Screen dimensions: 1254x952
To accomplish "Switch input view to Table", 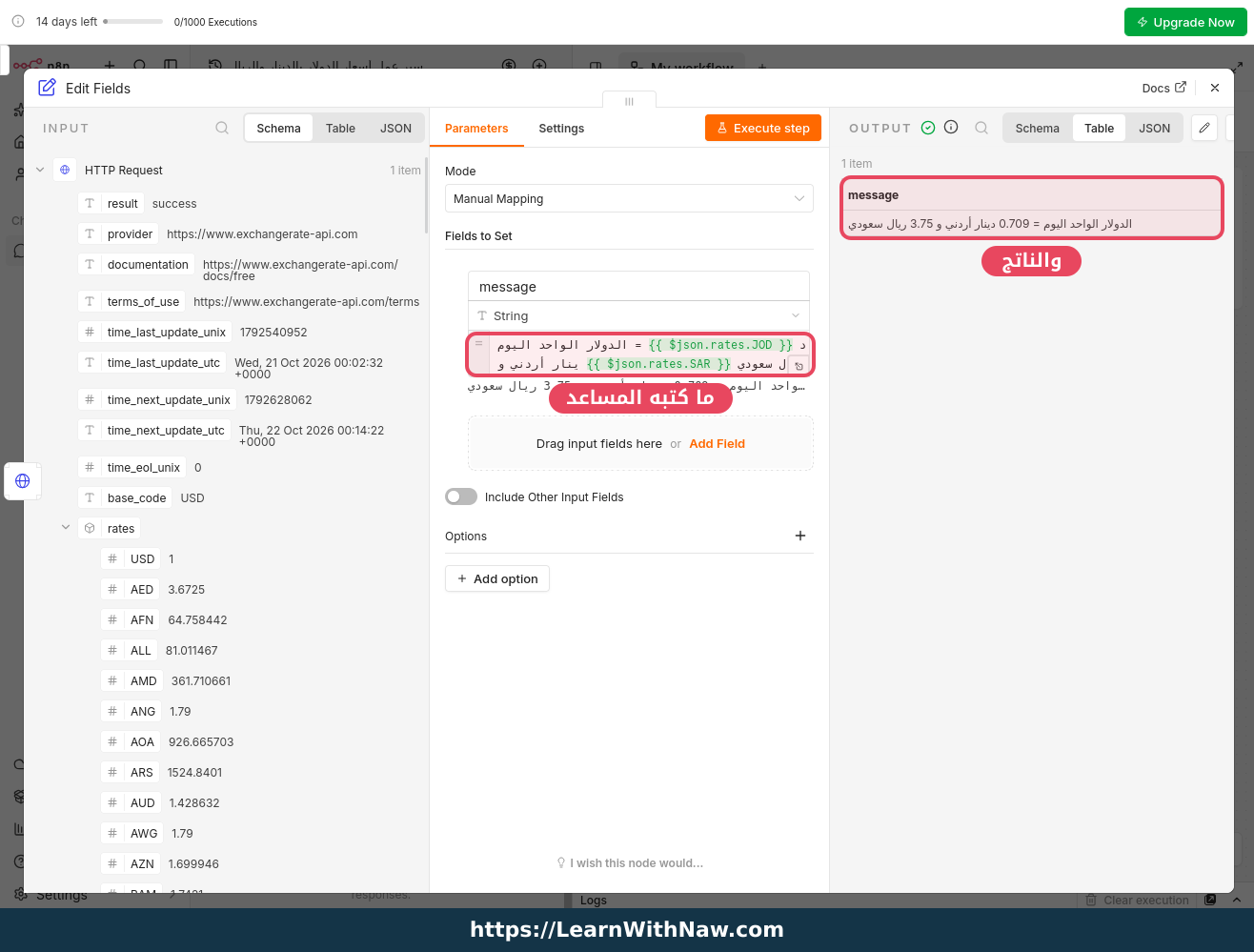I will click(340, 128).
